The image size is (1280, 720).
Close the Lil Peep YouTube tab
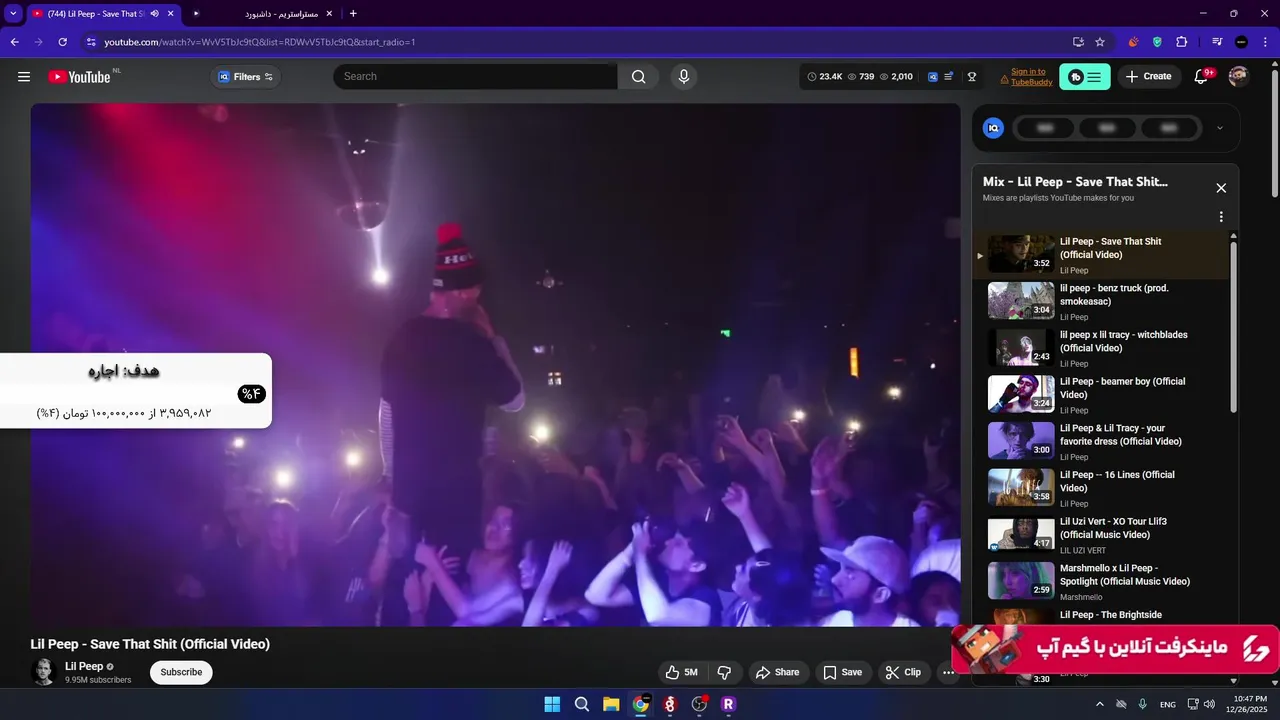[171, 14]
